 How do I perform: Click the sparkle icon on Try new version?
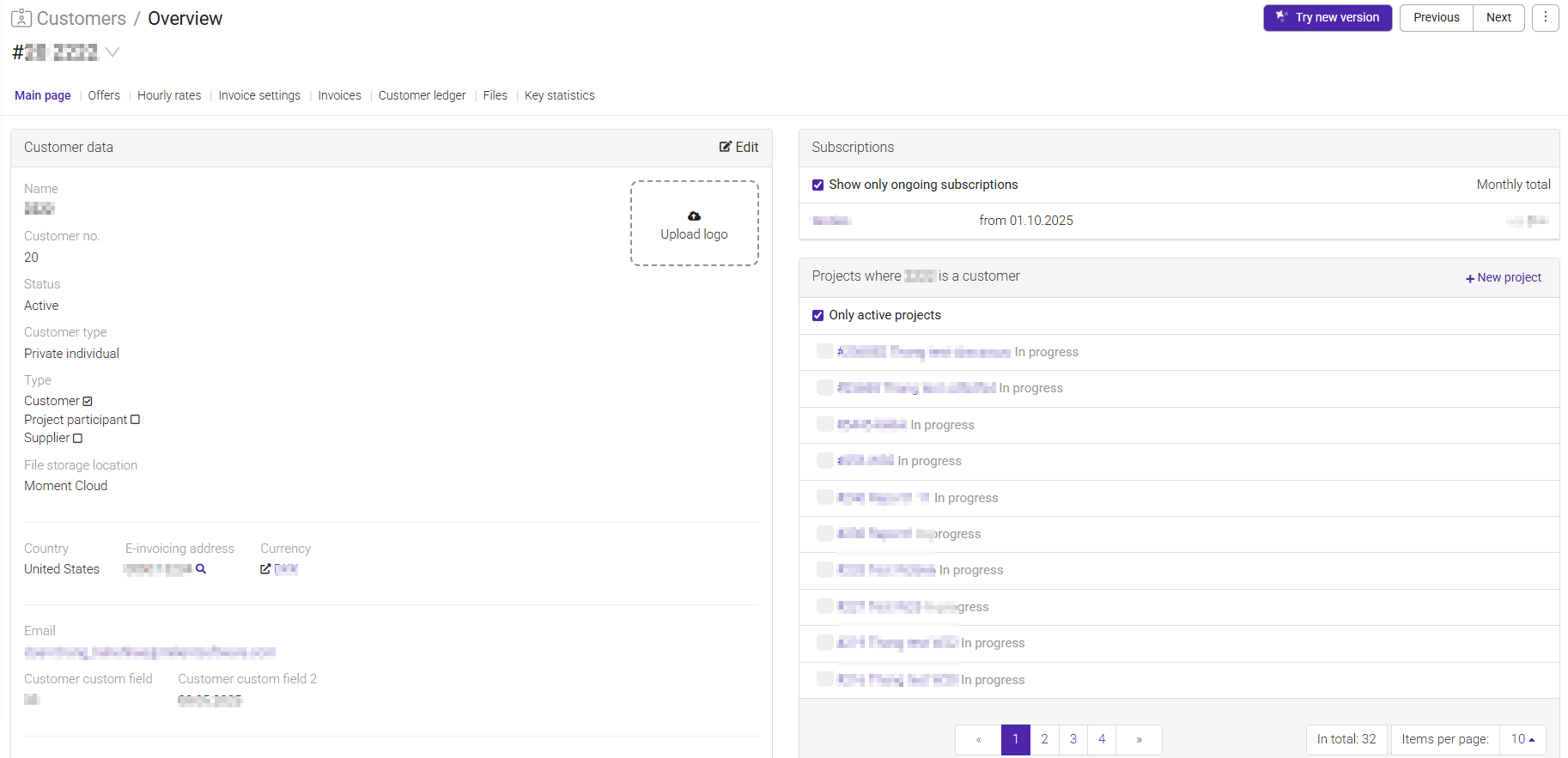coord(1282,16)
